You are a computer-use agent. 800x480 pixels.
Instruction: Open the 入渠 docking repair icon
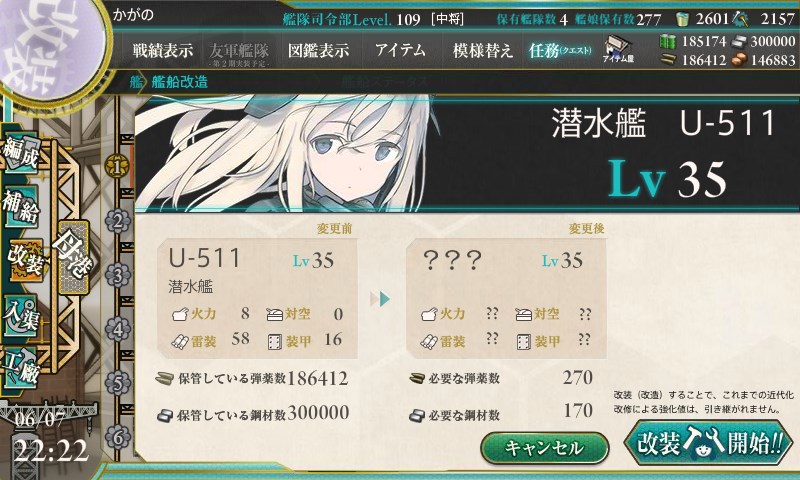pos(21,315)
